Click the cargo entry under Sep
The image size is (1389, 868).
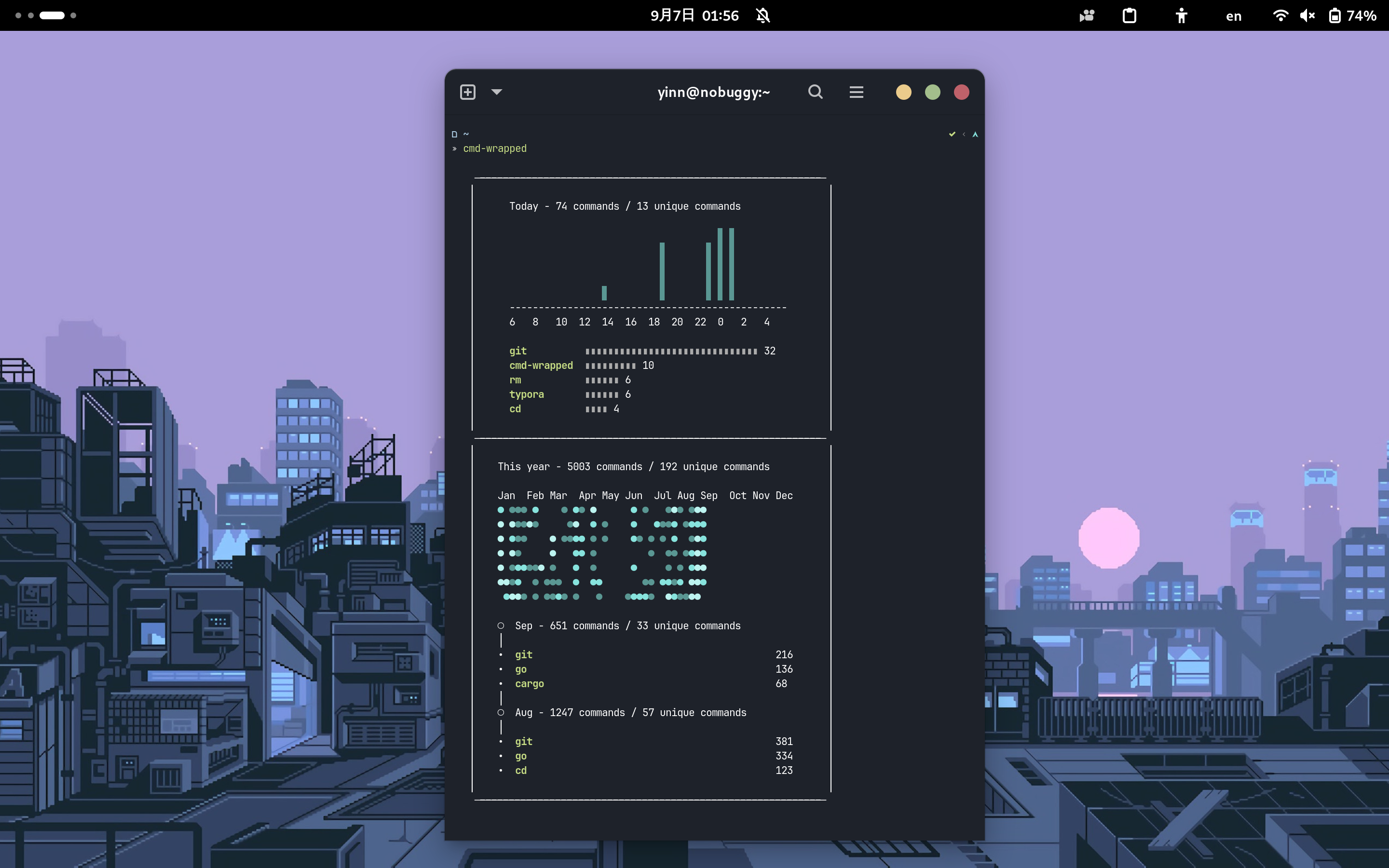529,684
